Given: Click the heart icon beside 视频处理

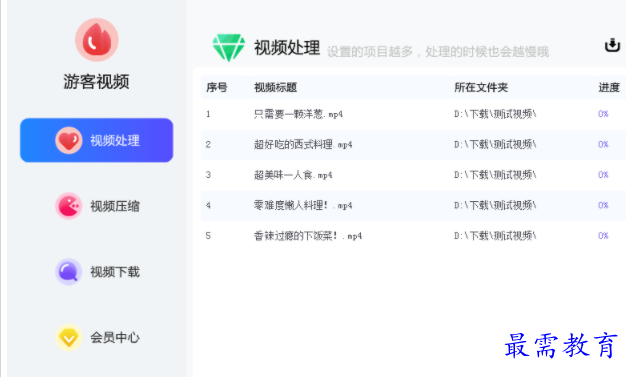Looking at the screenshot, I should tap(69, 140).
